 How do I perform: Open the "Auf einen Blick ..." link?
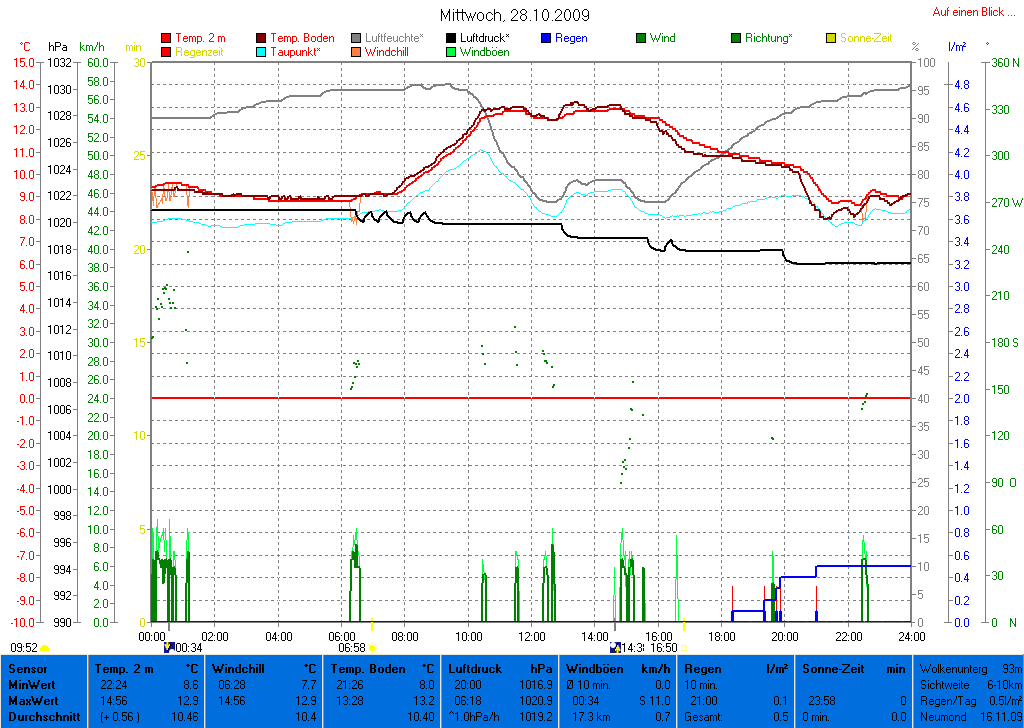972,12
